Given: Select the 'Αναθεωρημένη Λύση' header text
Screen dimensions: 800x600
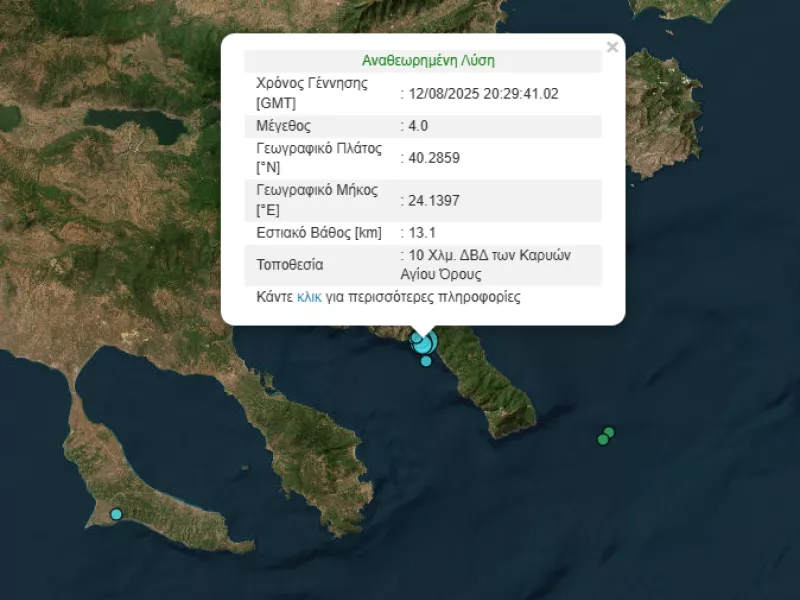Looking at the screenshot, I should point(428,61).
